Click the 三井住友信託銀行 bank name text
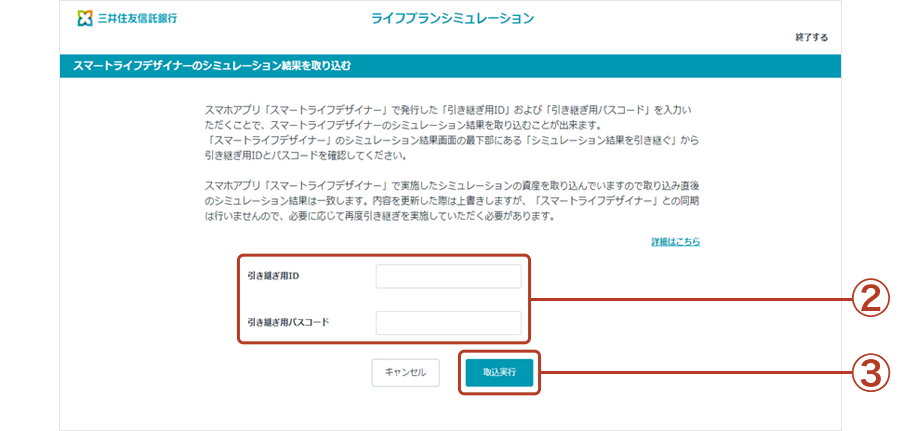Image resolution: width=900 pixels, height=431 pixels. coord(137,18)
